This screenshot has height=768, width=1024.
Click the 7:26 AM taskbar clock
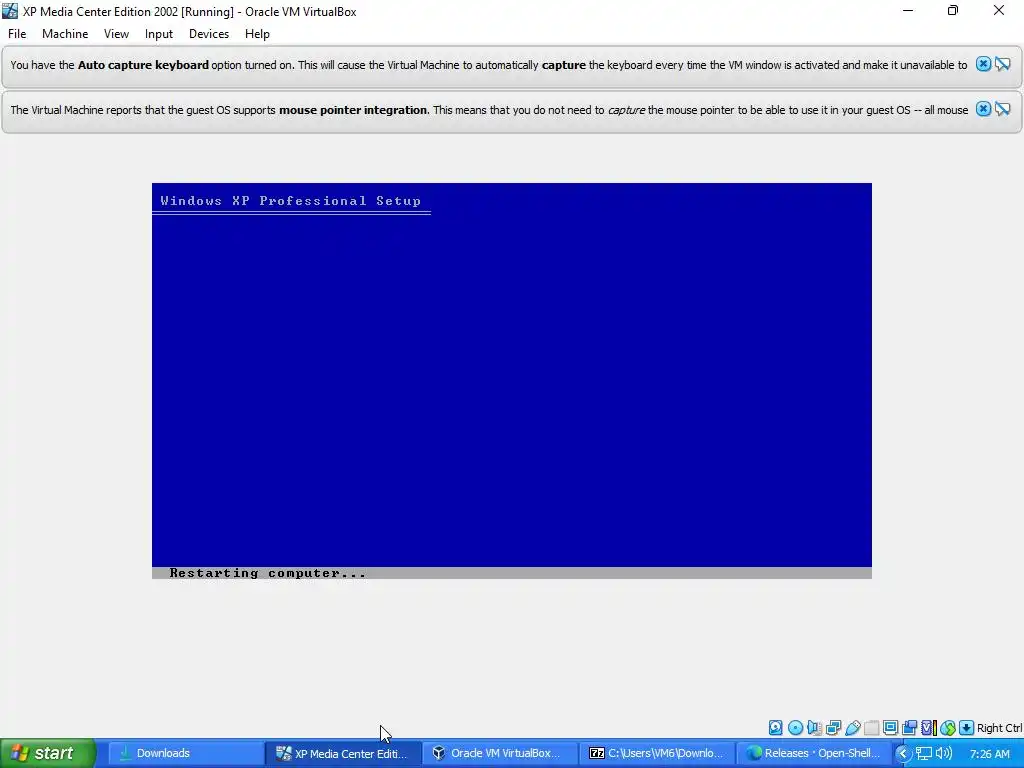click(989, 754)
